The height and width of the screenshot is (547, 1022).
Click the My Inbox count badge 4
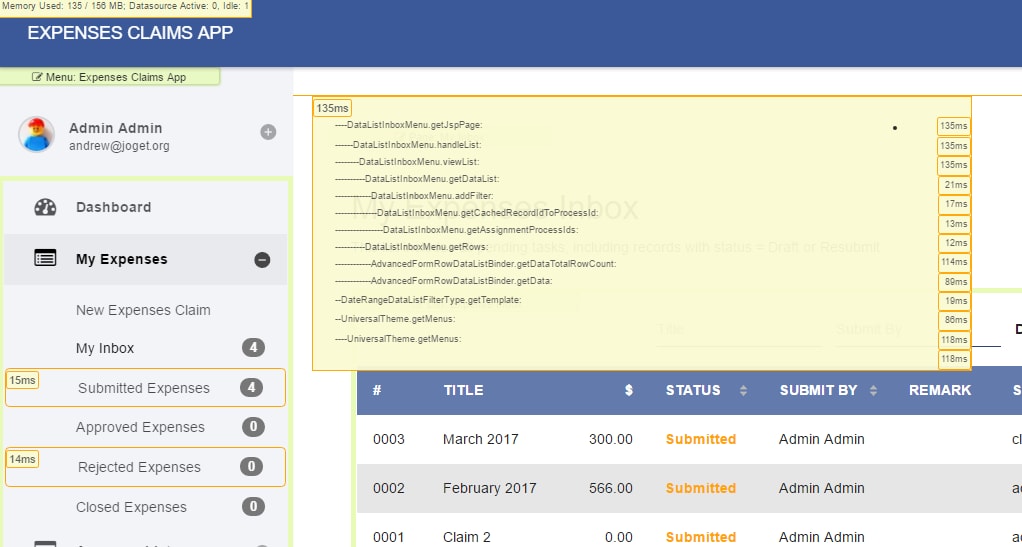pos(254,347)
